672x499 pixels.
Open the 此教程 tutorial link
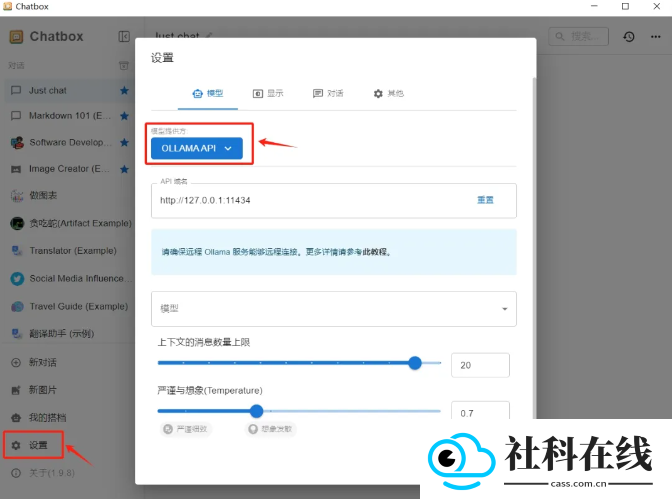pyautogui.click(x=374, y=252)
